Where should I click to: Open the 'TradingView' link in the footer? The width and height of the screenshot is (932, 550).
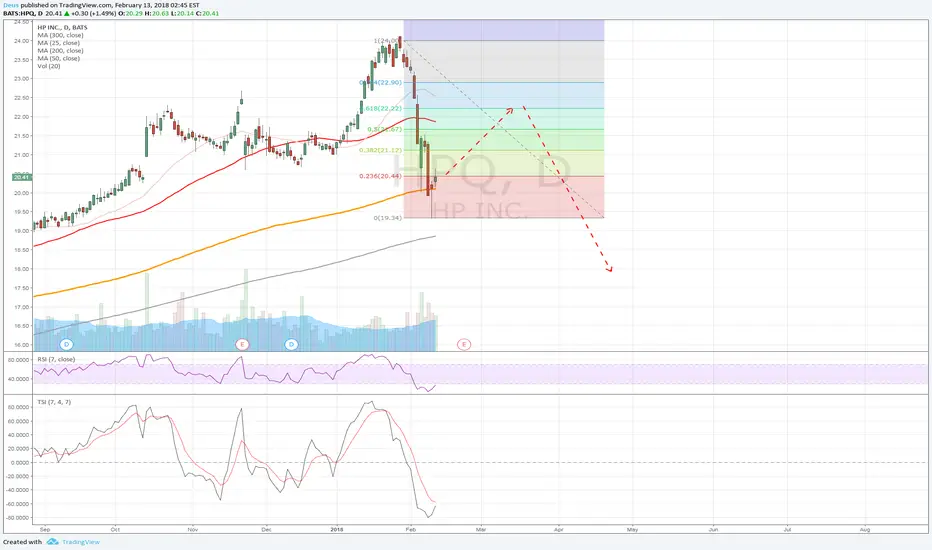[81, 542]
